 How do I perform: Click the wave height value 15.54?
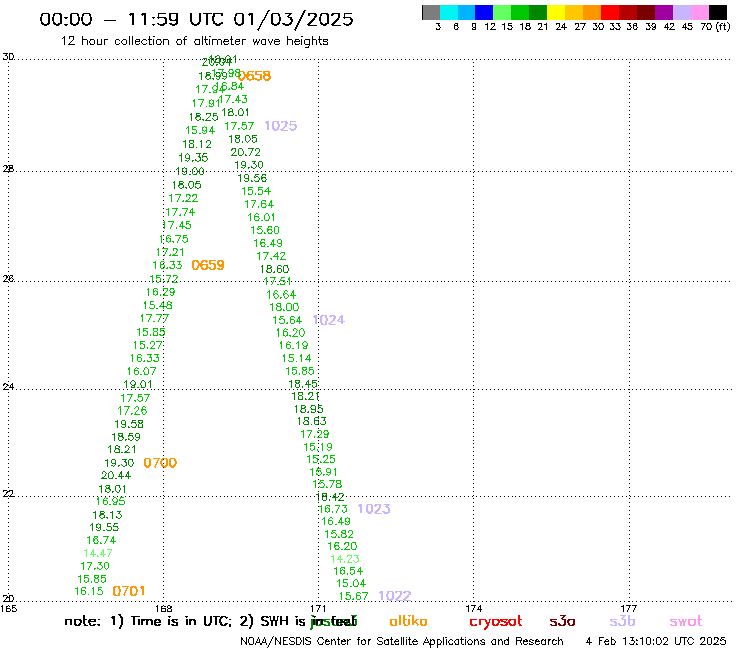tap(256, 191)
